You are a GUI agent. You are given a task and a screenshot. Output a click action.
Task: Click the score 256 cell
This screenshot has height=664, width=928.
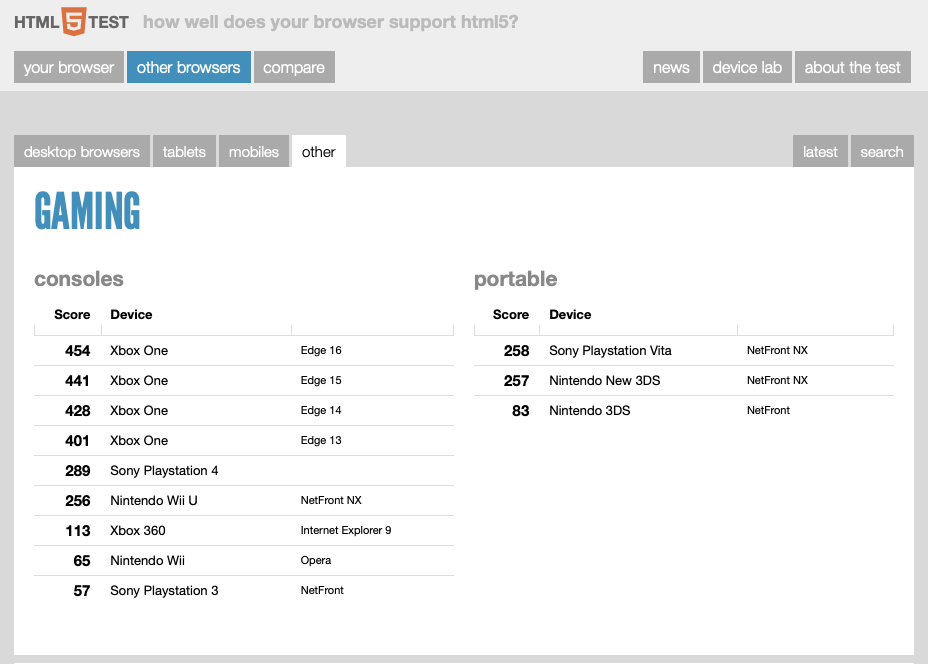tap(78, 501)
